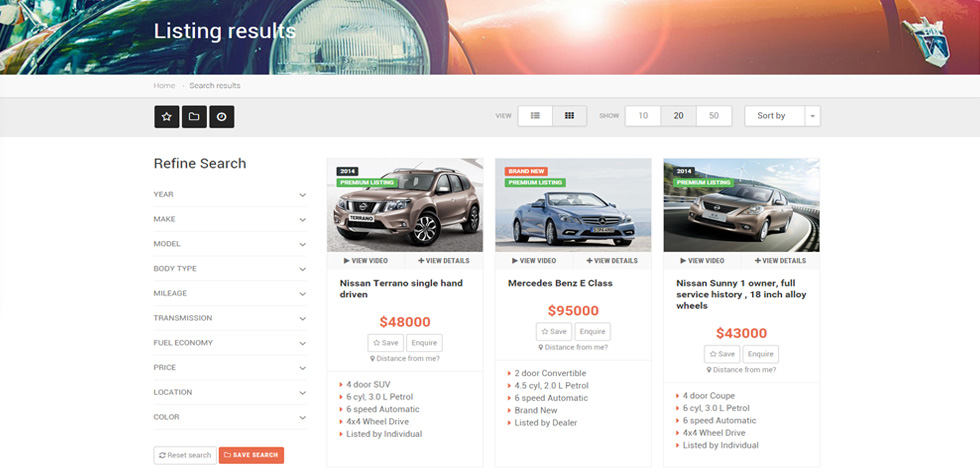Viewport: 980px width, 471px height.
Task: Click '2 door Convertible' spec text
Action: [x=550, y=373]
